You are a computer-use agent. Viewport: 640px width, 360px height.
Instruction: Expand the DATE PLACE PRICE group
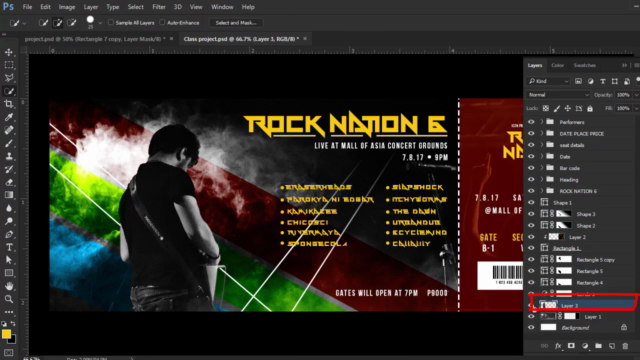click(x=542, y=133)
